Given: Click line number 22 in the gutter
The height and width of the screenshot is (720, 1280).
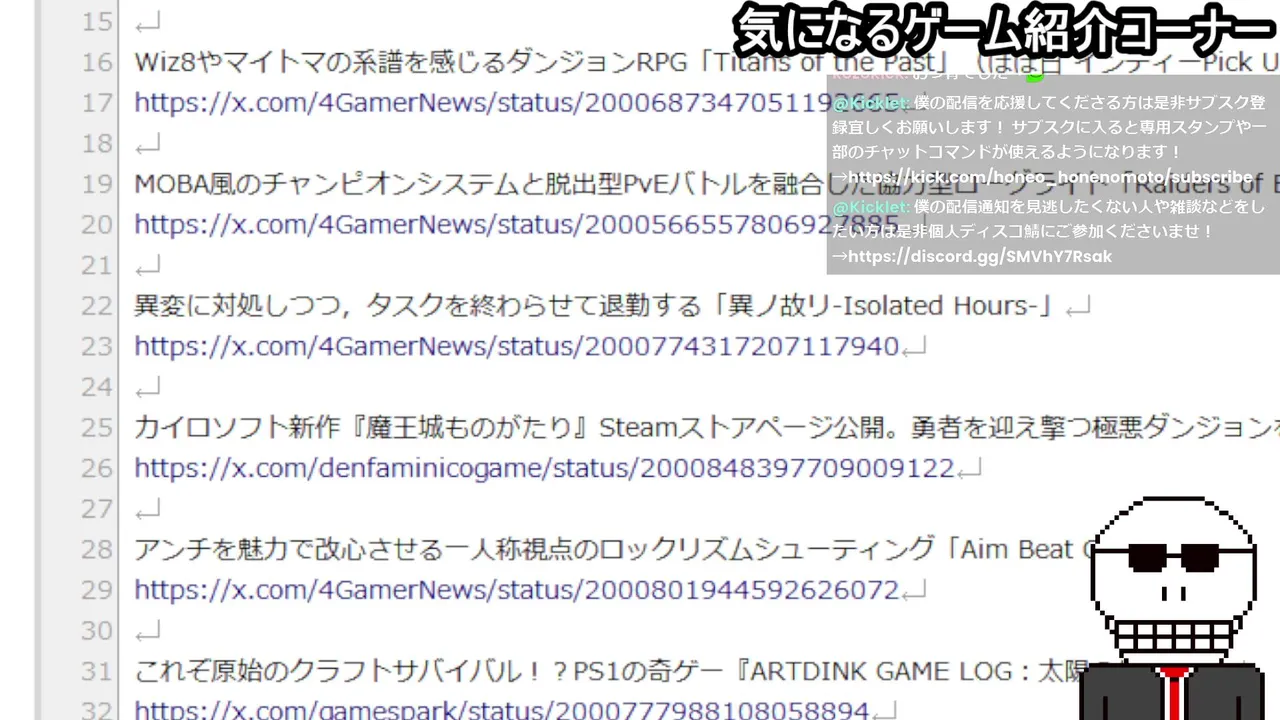Looking at the screenshot, I should click(97, 306).
